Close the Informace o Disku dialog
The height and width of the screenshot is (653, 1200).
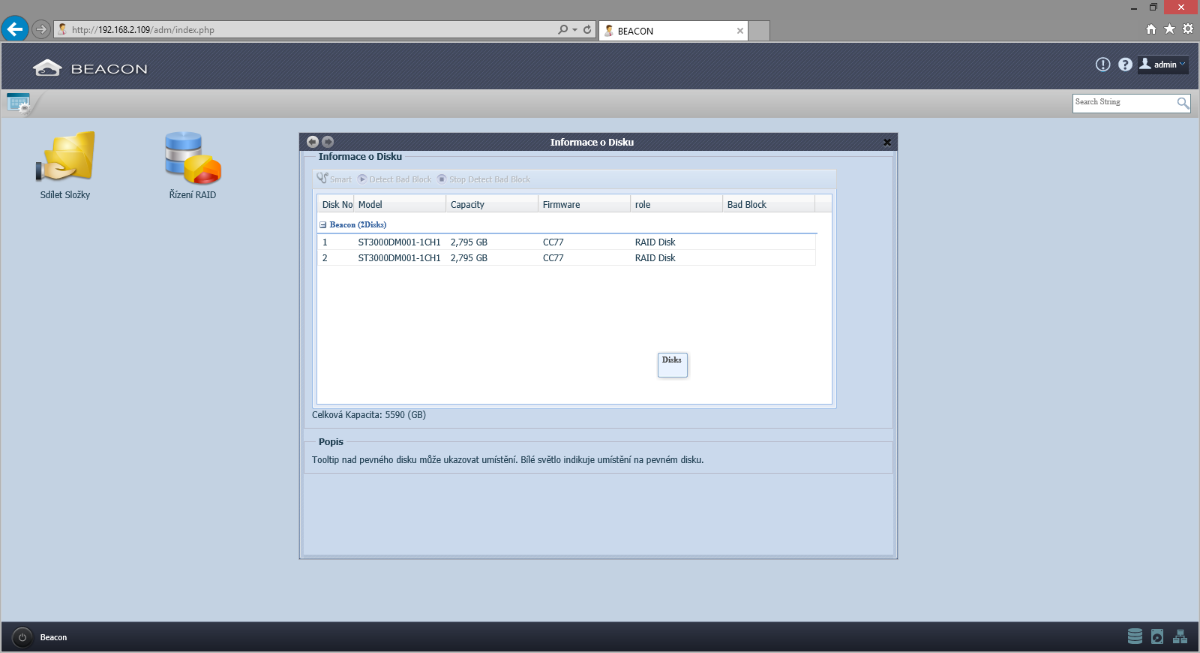887,142
